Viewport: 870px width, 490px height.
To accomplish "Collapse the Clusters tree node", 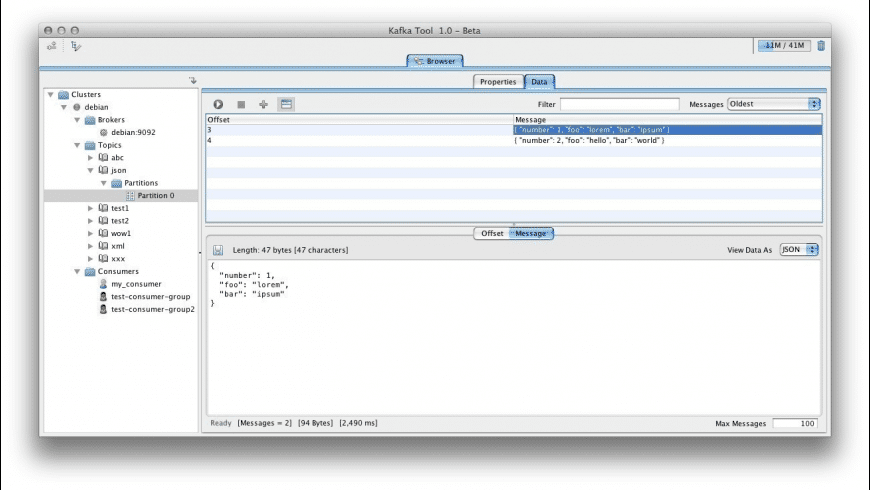I will (50, 94).
